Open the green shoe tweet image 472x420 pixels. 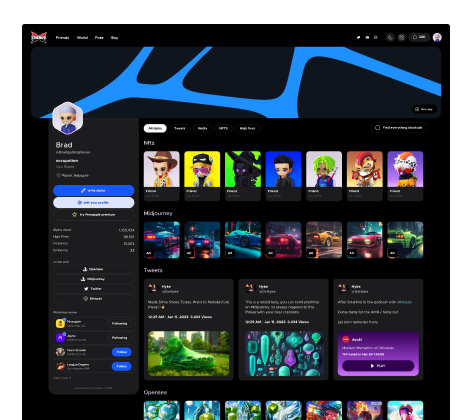point(189,354)
